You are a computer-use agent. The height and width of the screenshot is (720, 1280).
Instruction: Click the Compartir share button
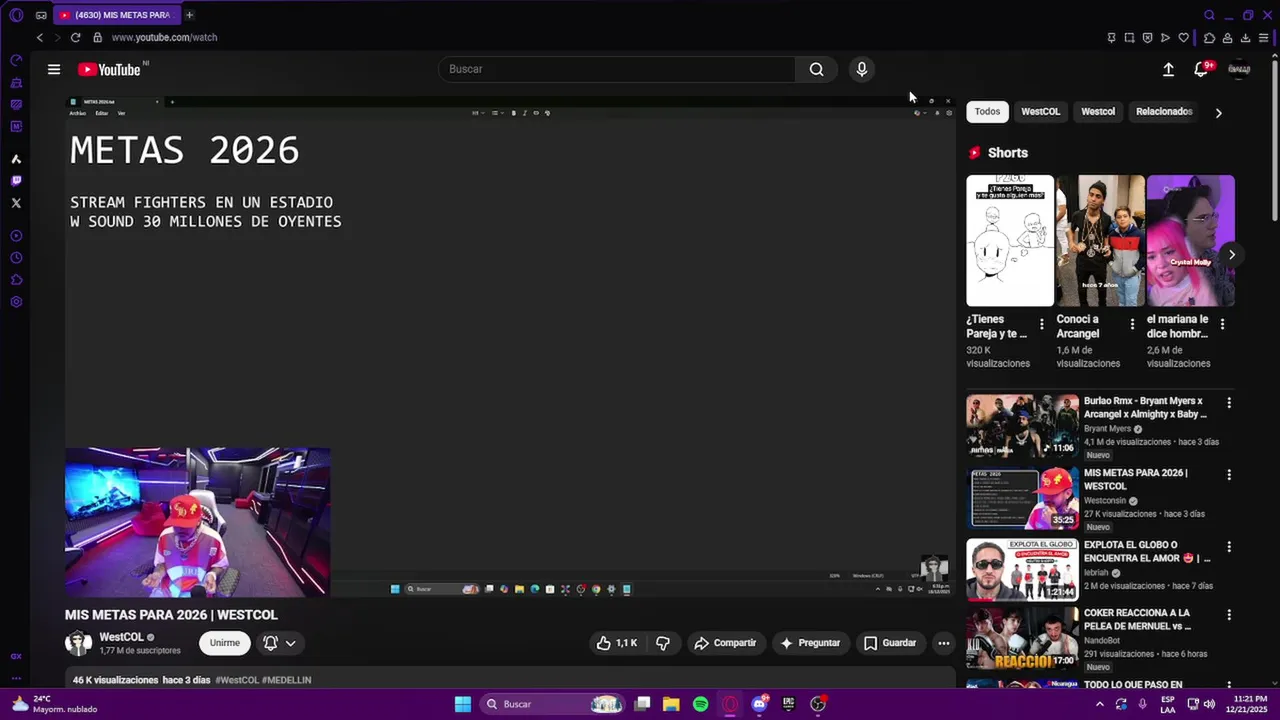(x=726, y=643)
